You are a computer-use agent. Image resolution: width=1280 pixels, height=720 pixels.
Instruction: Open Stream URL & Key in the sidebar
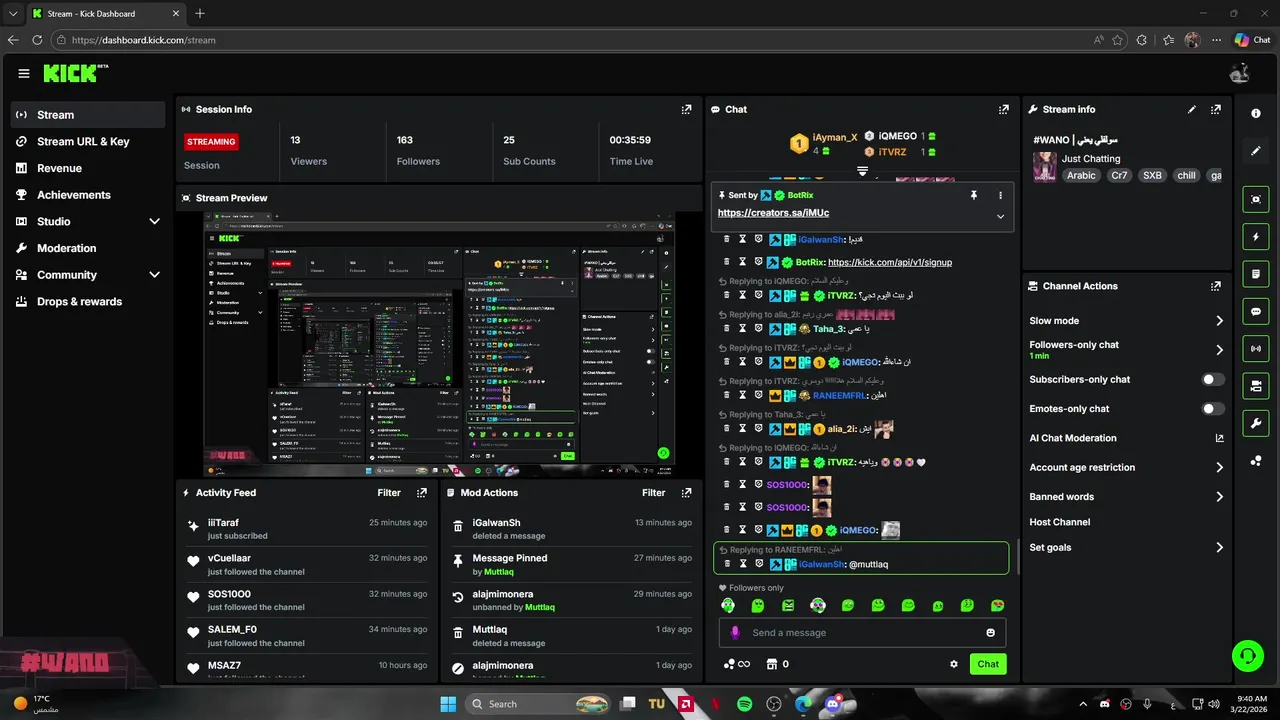coord(88,142)
